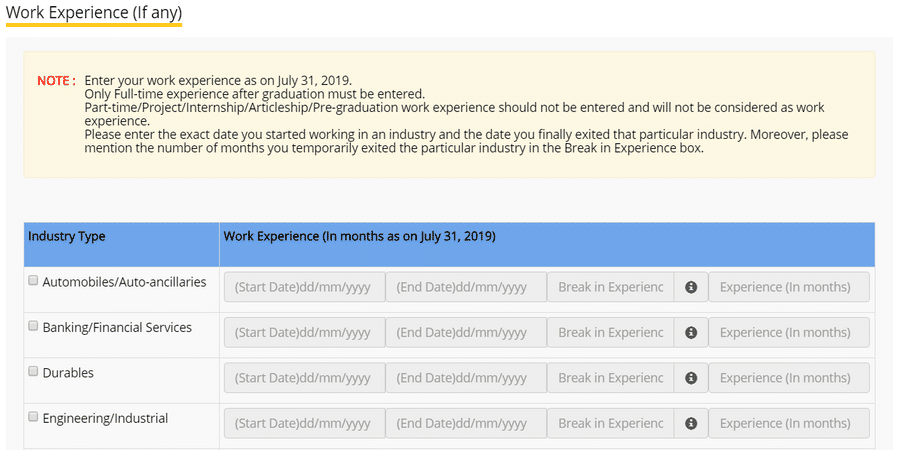Select the Engineering/Industrial checkbox
This screenshot has width=900, height=450.
pyautogui.click(x=33, y=417)
